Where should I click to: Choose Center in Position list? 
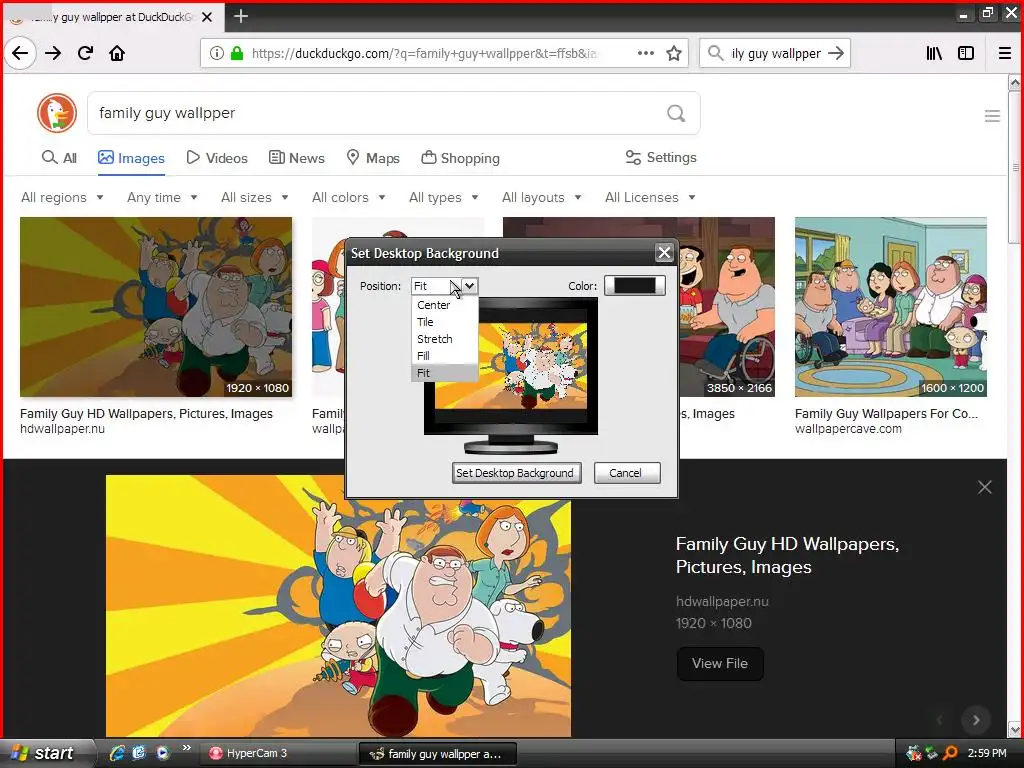click(445, 305)
